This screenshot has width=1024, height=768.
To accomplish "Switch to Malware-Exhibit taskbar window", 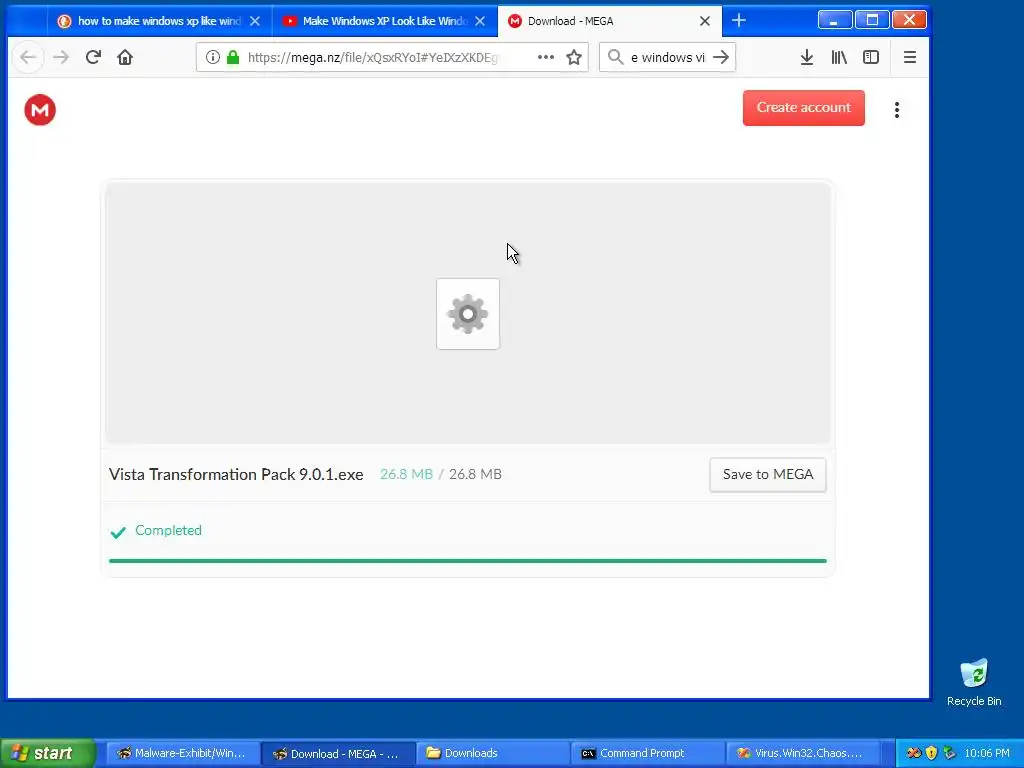I will coord(182,753).
